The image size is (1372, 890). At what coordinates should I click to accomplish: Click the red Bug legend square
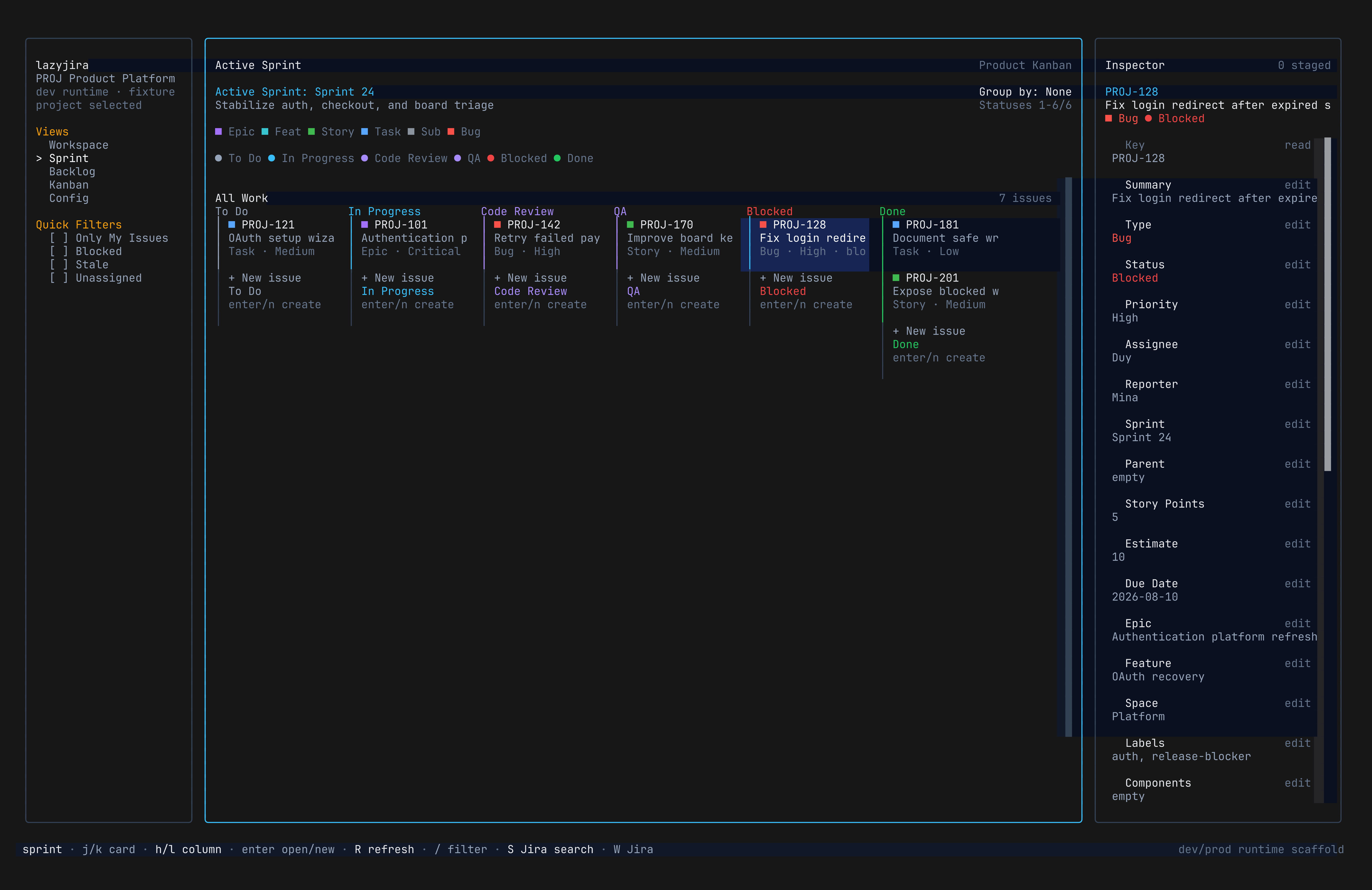point(451,132)
